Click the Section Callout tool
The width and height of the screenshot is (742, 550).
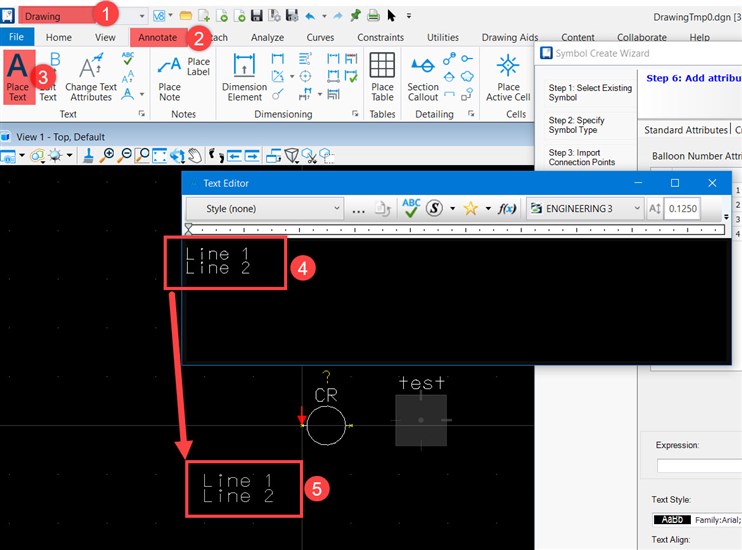coord(423,77)
